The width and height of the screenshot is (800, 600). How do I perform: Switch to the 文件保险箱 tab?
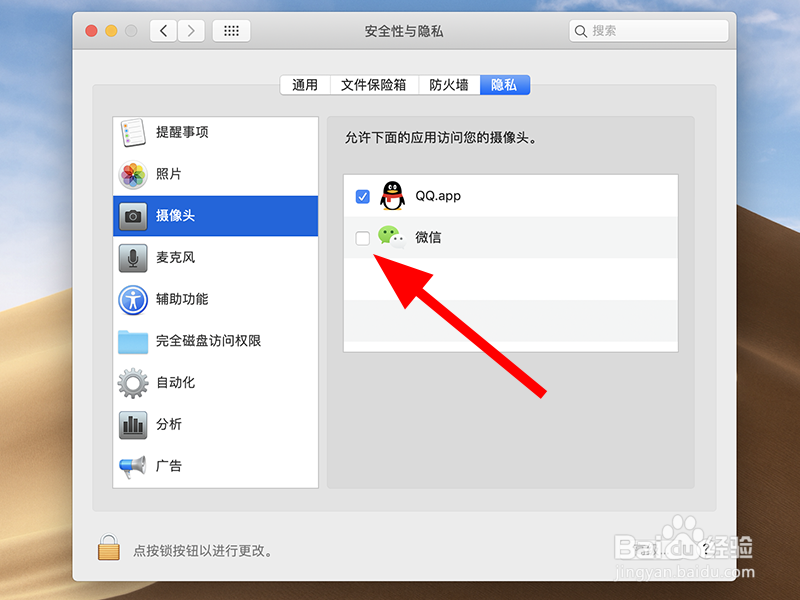[374, 85]
